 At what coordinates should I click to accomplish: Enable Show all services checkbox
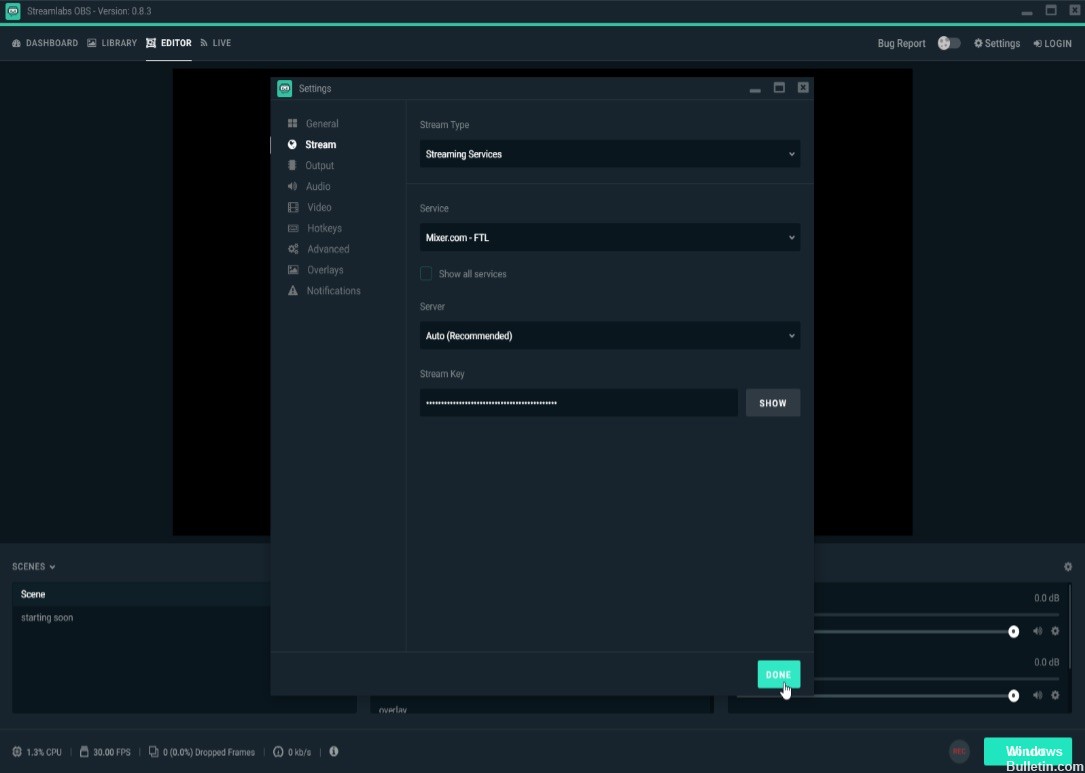426,274
